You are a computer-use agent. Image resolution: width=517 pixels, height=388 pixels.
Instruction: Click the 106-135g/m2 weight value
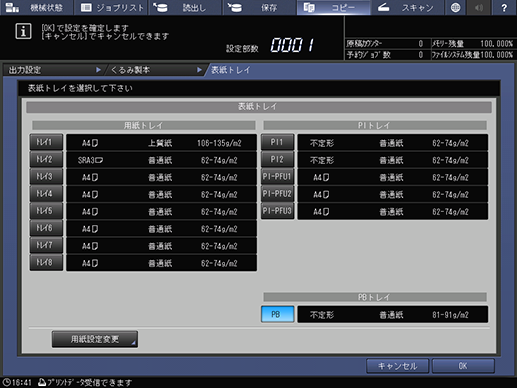pyautogui.click(x=219, y=143)
